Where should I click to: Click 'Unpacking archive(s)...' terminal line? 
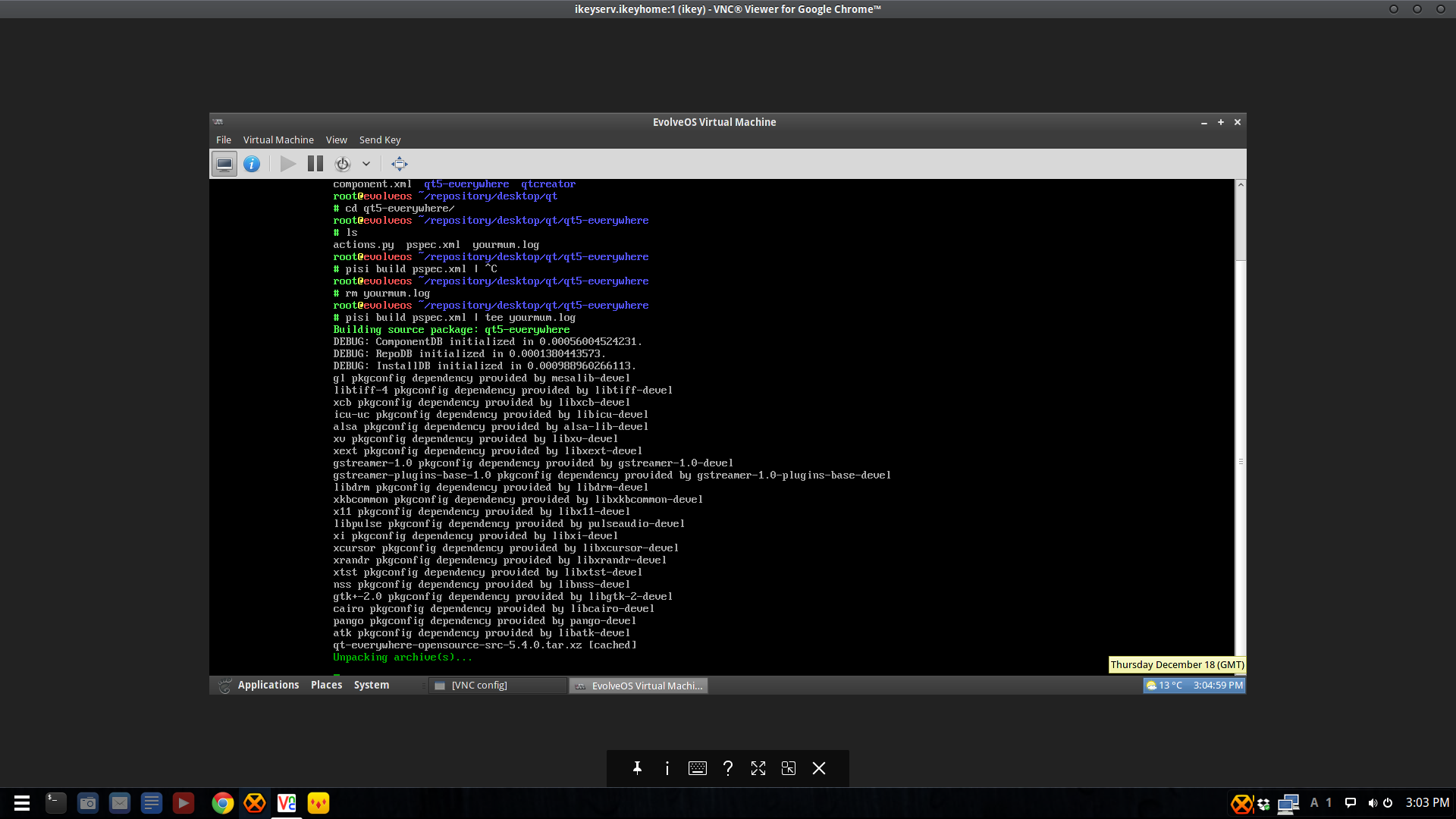(403, 657)
